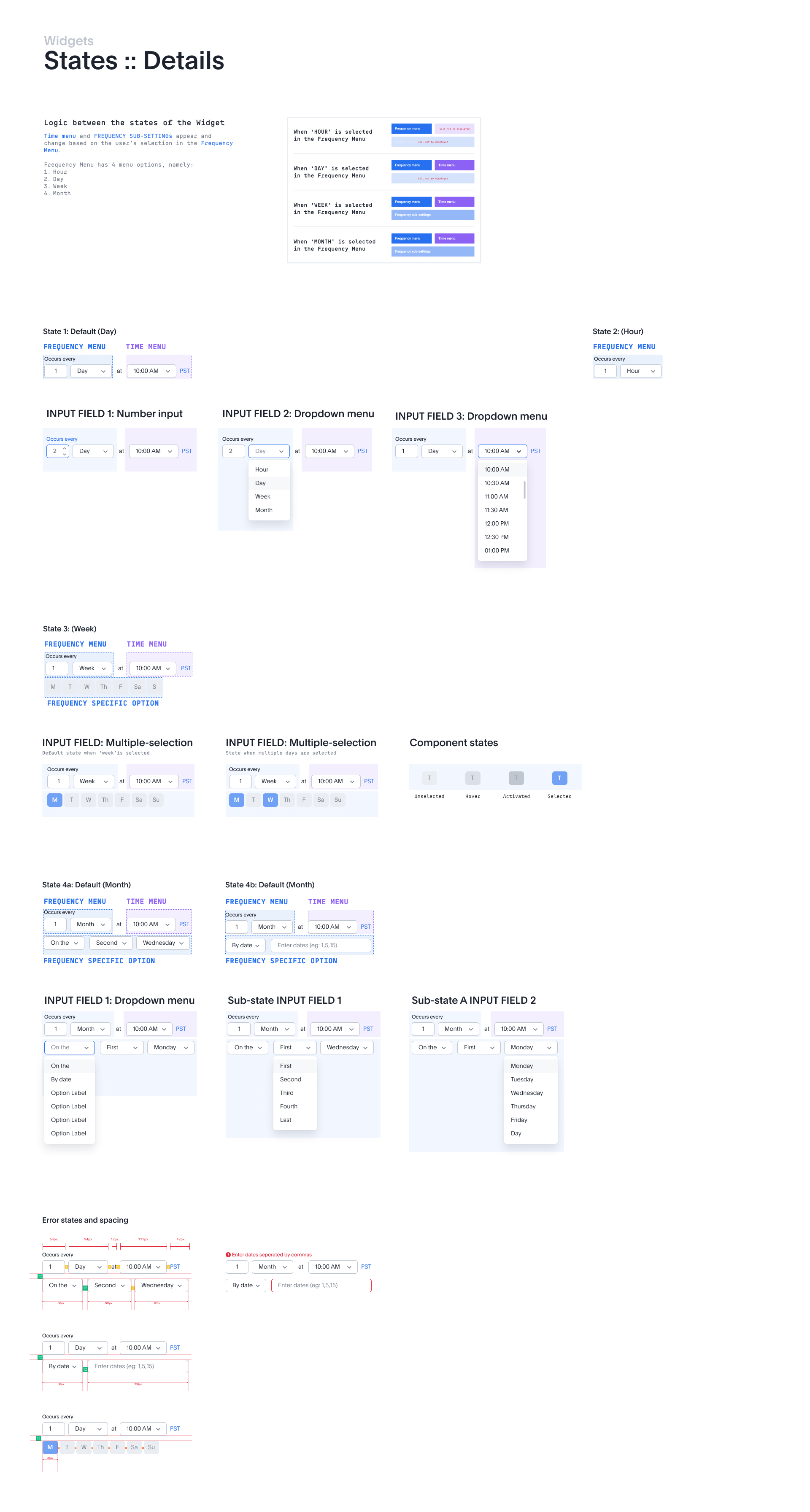
Task: Click the red-bordered Enter dates input field
Action: (321, 1286)
